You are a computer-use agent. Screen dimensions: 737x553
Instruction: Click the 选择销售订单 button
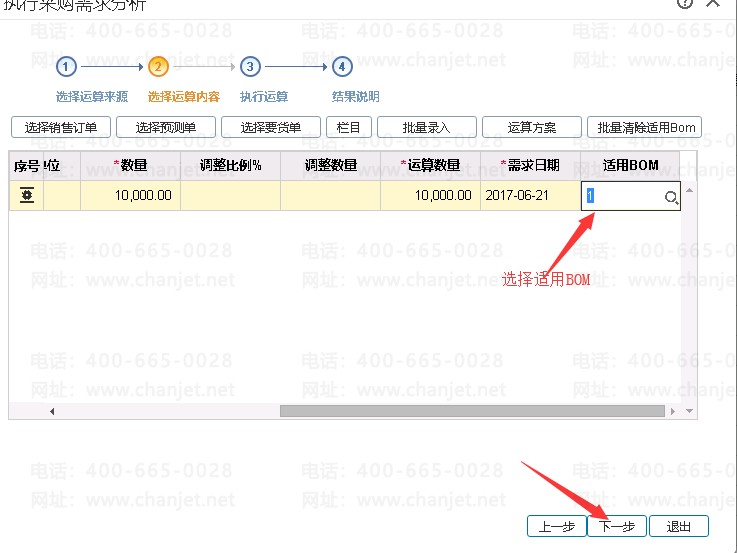[61, 127]
